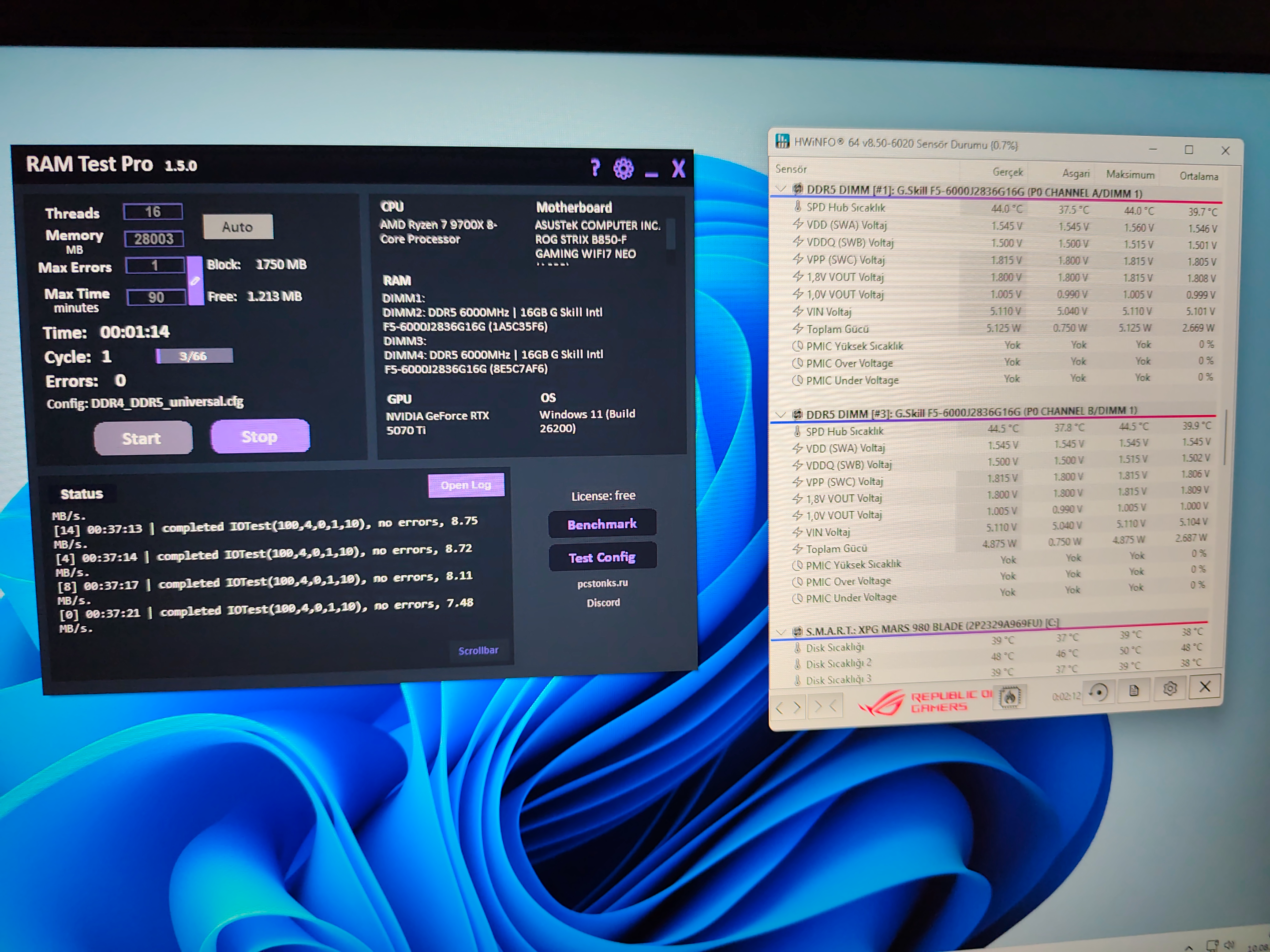
Task: Maximize the HWiNFO window
Action: point(1188,150)
